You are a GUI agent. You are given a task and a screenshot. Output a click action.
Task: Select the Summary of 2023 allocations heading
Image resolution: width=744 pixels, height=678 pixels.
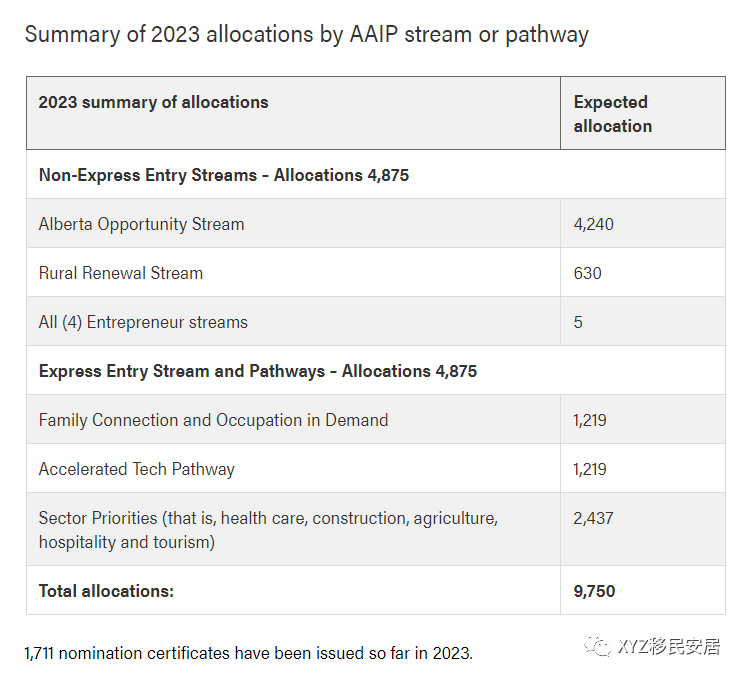coord(306,34)
